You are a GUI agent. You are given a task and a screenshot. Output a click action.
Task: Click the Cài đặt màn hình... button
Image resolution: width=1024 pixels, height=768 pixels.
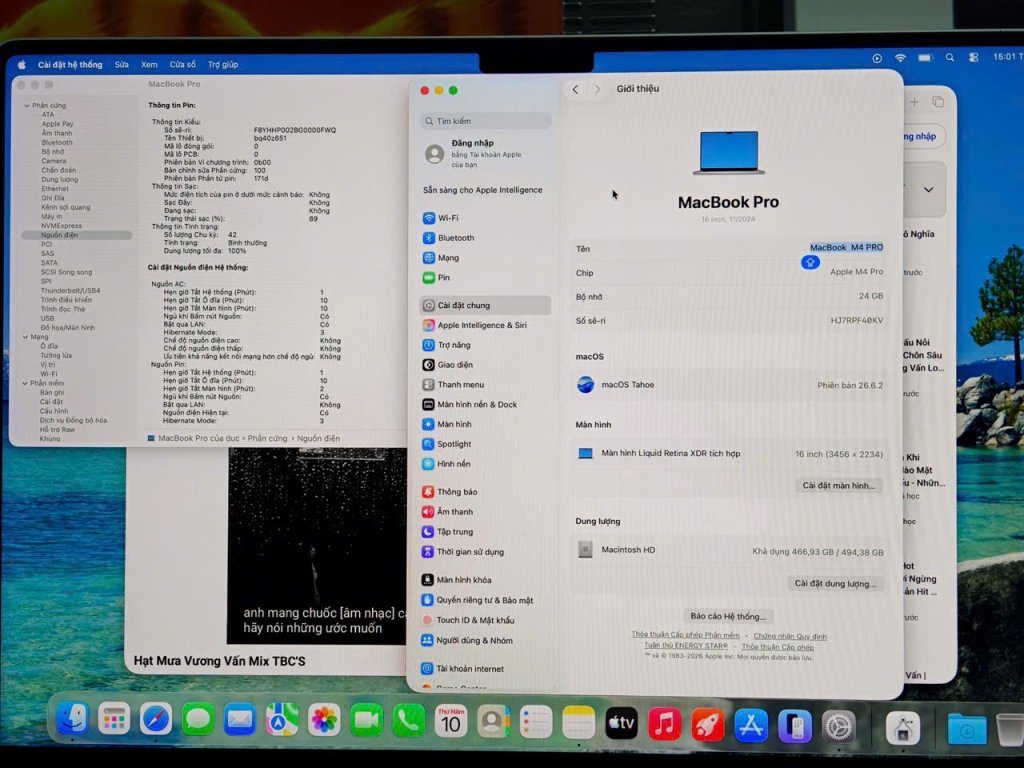click(x=839, y=485)
